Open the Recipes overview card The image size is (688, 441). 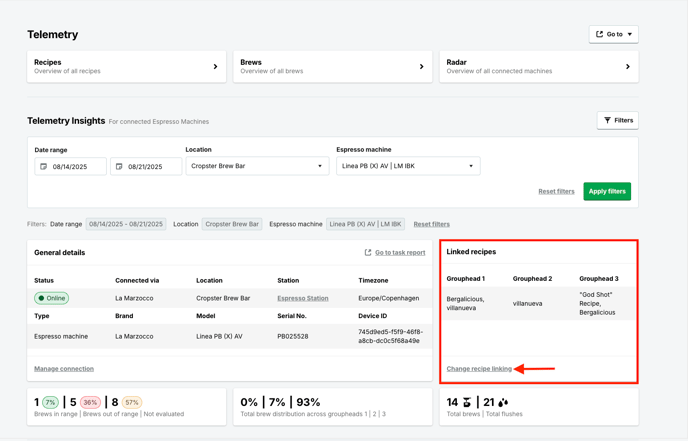(x=126, y=66)
